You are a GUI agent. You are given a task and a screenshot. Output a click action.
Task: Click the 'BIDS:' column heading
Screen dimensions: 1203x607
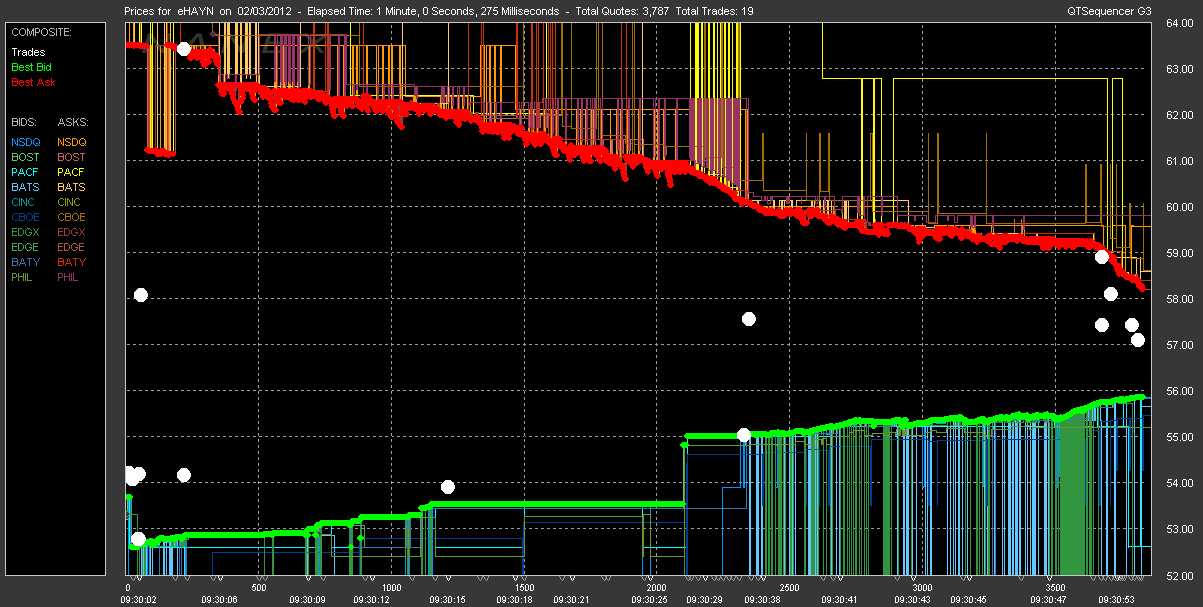point(24,122)
